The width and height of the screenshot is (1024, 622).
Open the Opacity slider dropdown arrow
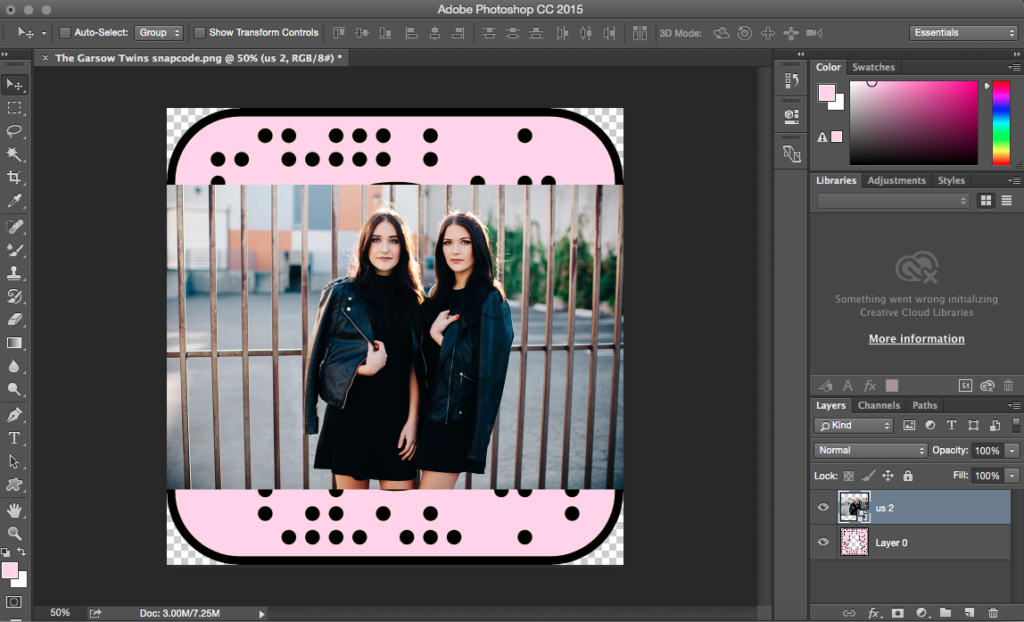[x=1012, y=450]
